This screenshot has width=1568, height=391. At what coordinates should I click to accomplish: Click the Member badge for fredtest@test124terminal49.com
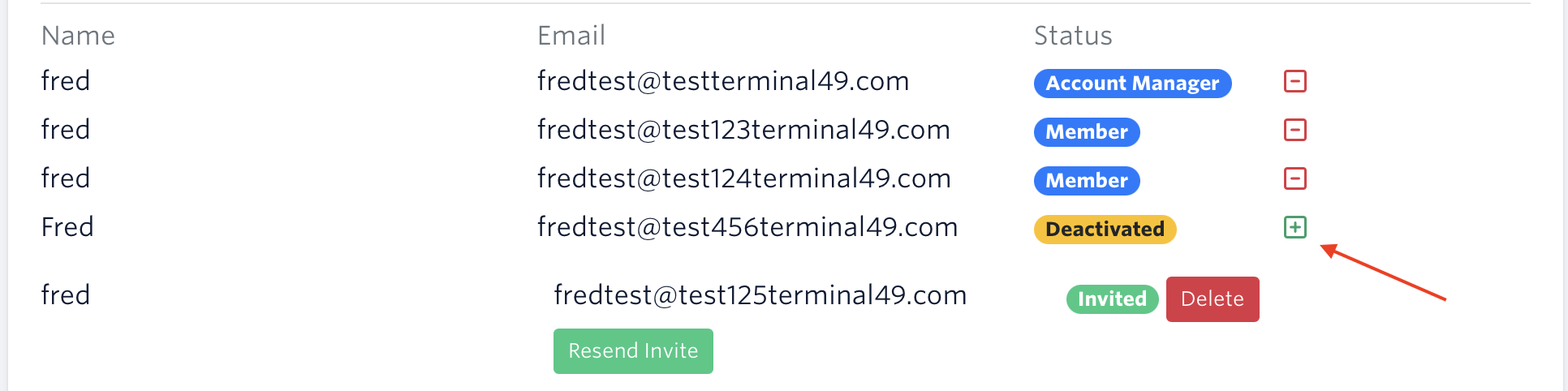coord(1086,180)
